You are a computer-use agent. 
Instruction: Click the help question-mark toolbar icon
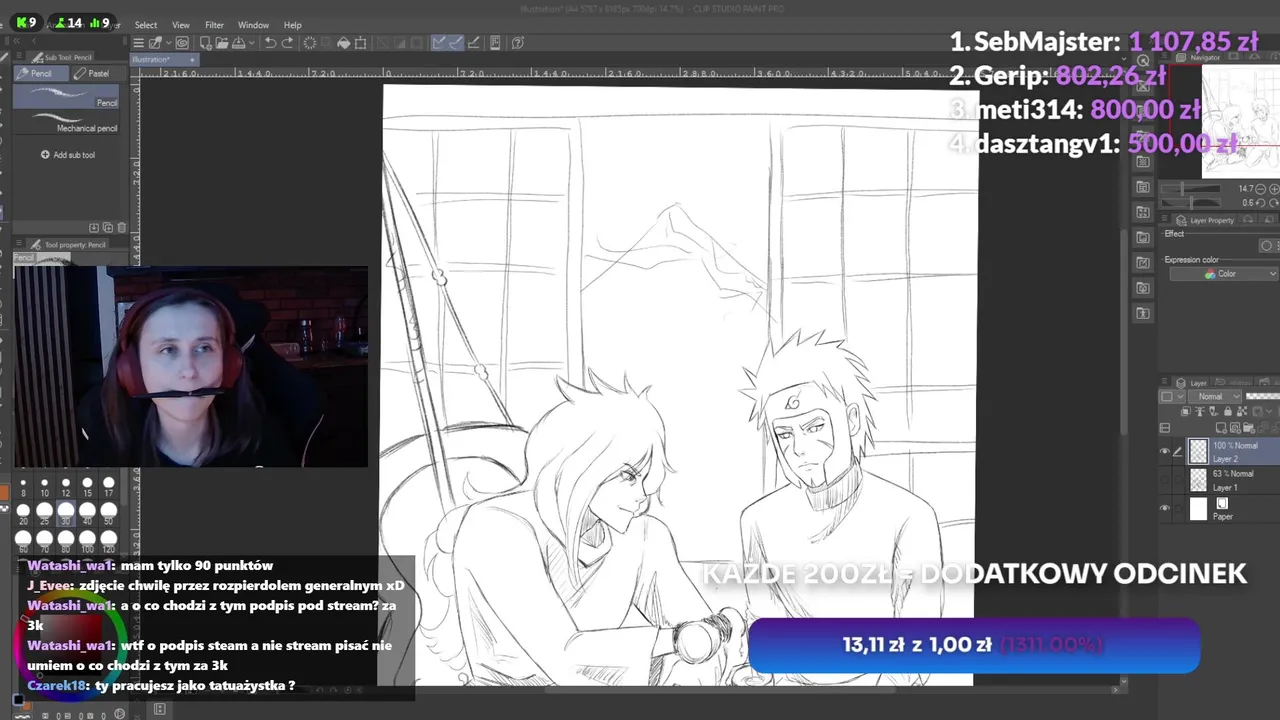517,42
